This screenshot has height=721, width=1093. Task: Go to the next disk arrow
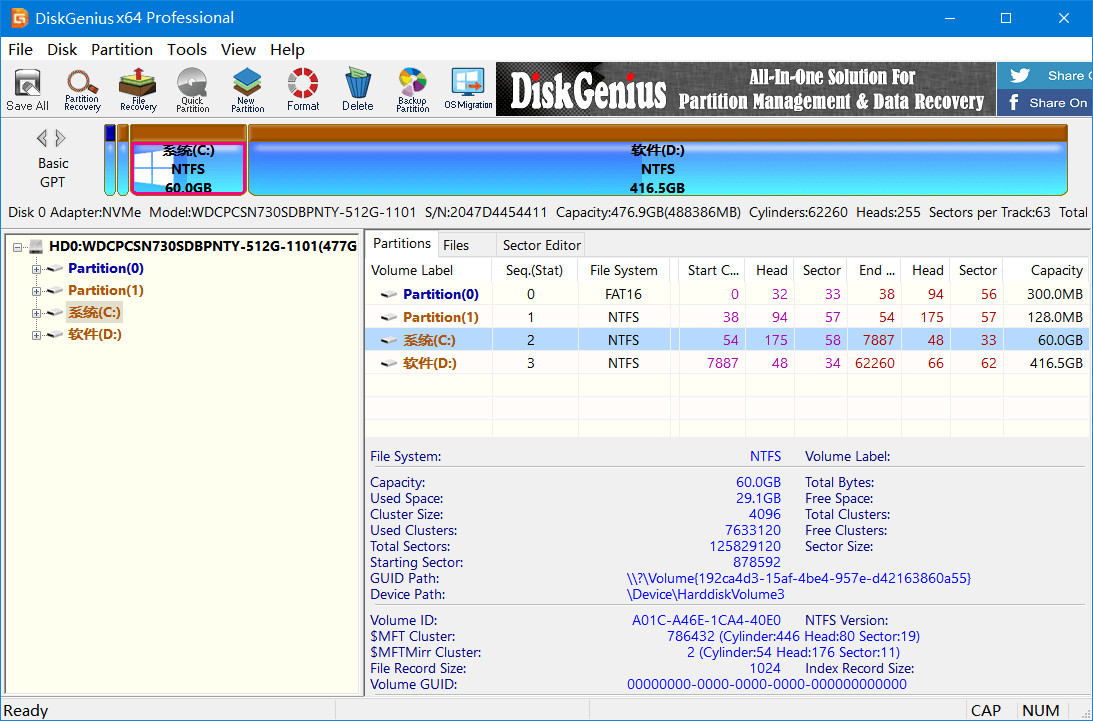click(x=61, y=139)
